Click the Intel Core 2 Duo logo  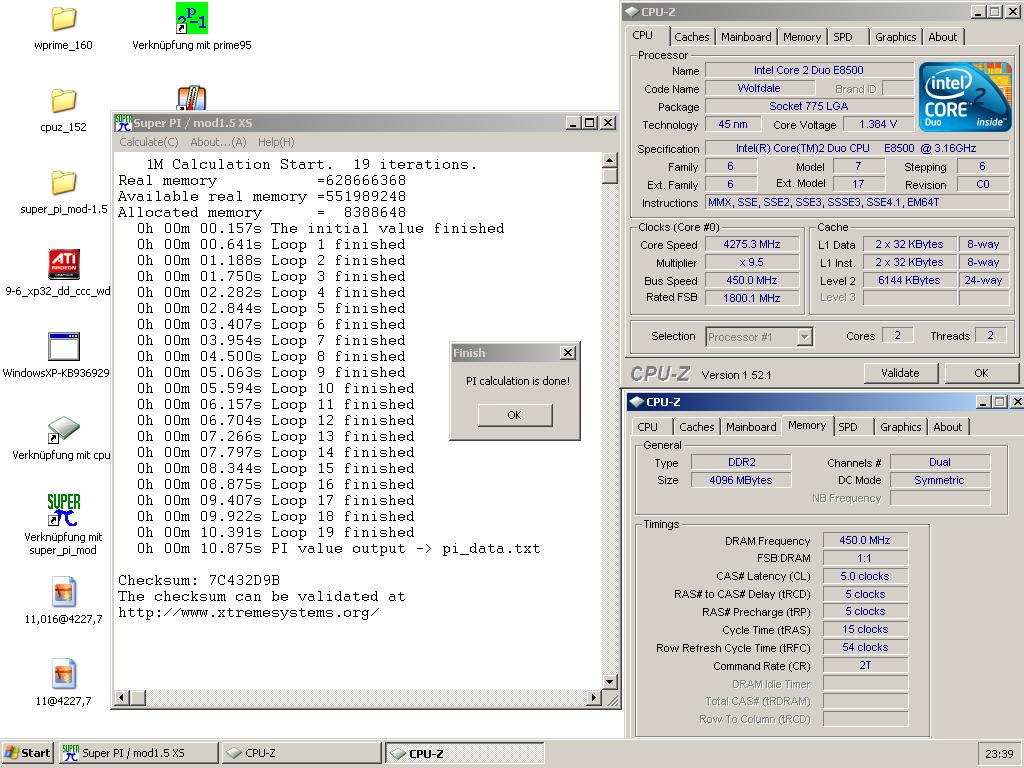[x=964, y=96]
